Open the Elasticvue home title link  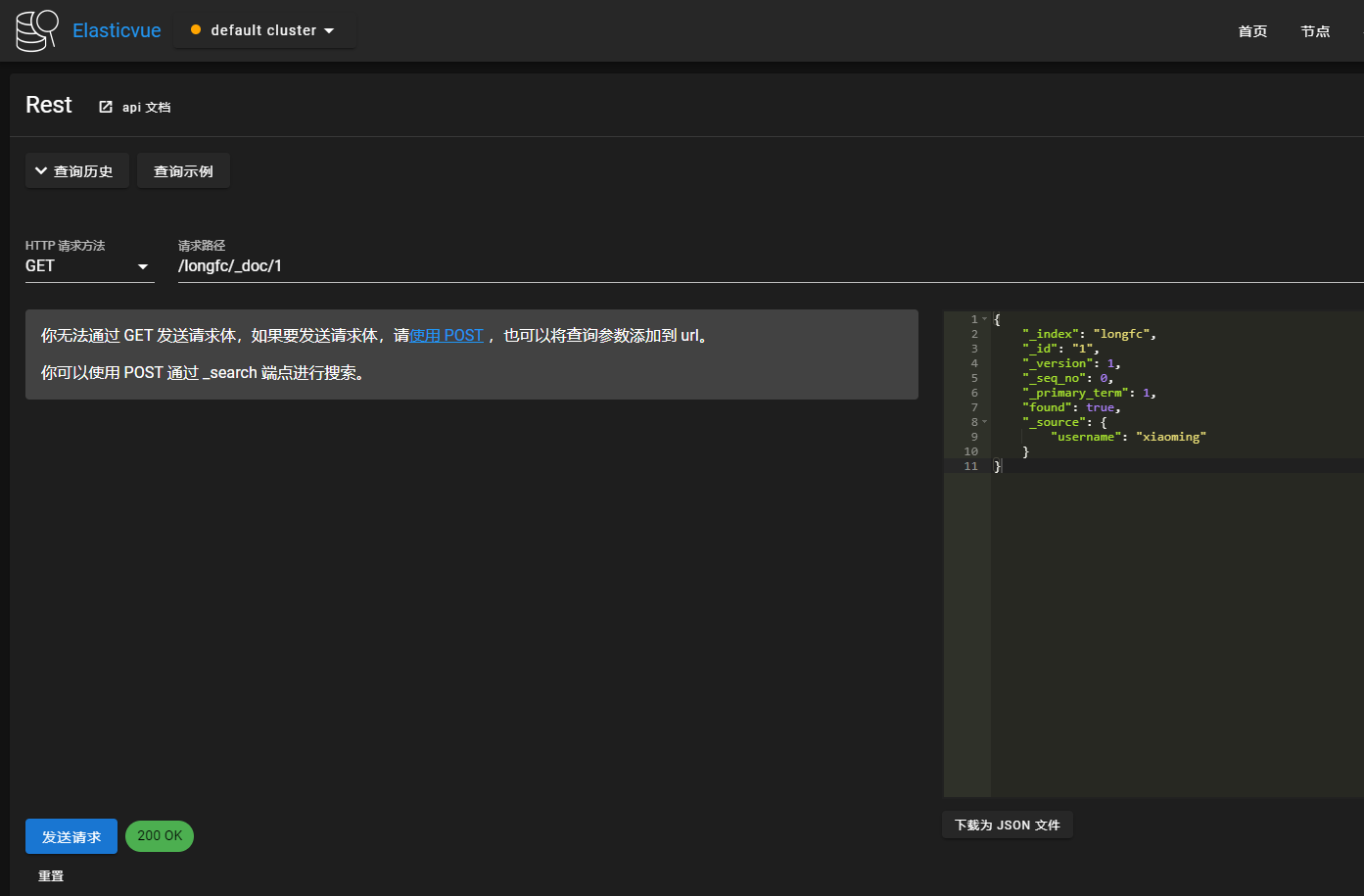coord(117,30)
